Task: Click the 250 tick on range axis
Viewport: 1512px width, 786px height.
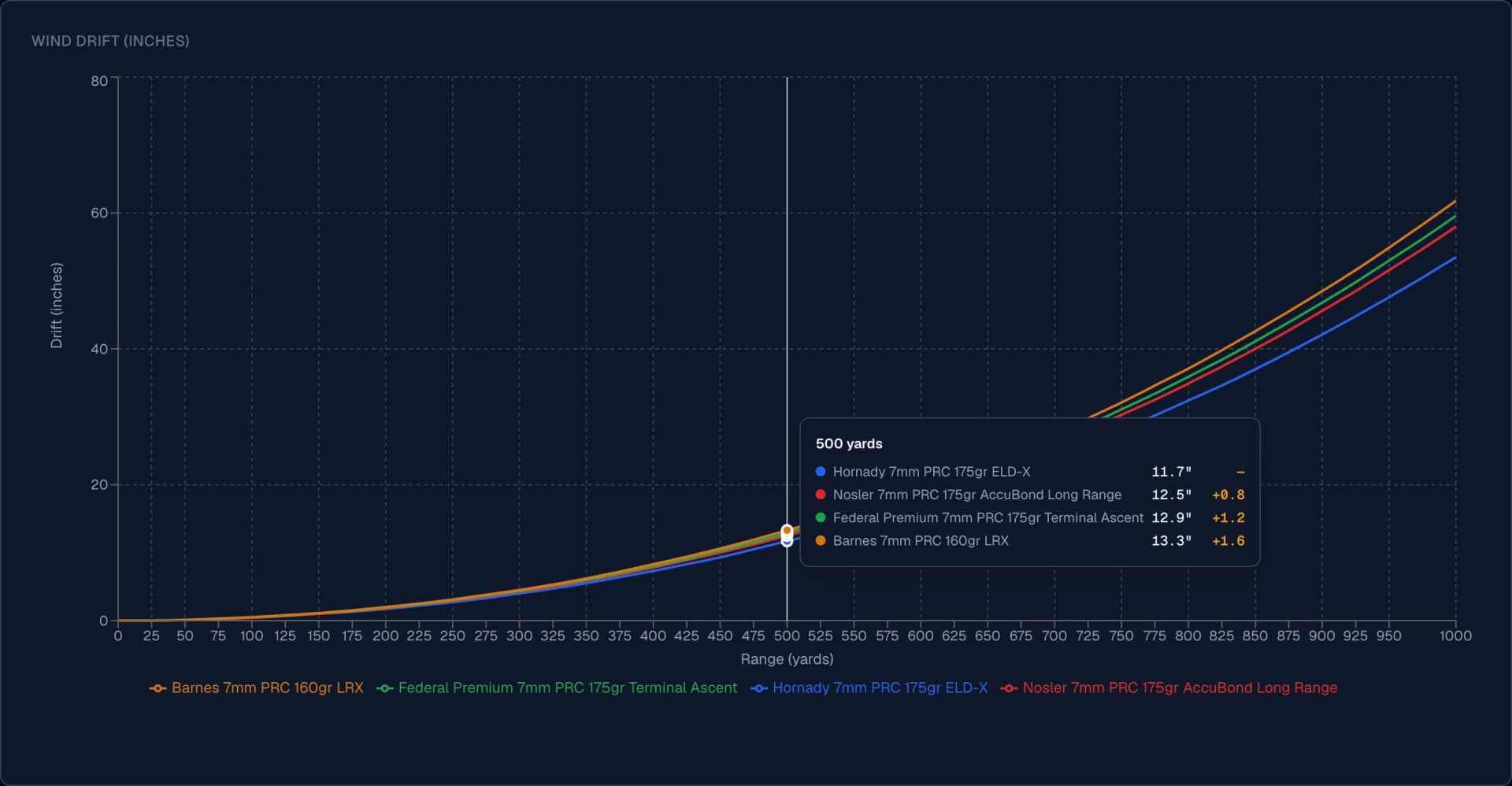Action: point(452,636)
